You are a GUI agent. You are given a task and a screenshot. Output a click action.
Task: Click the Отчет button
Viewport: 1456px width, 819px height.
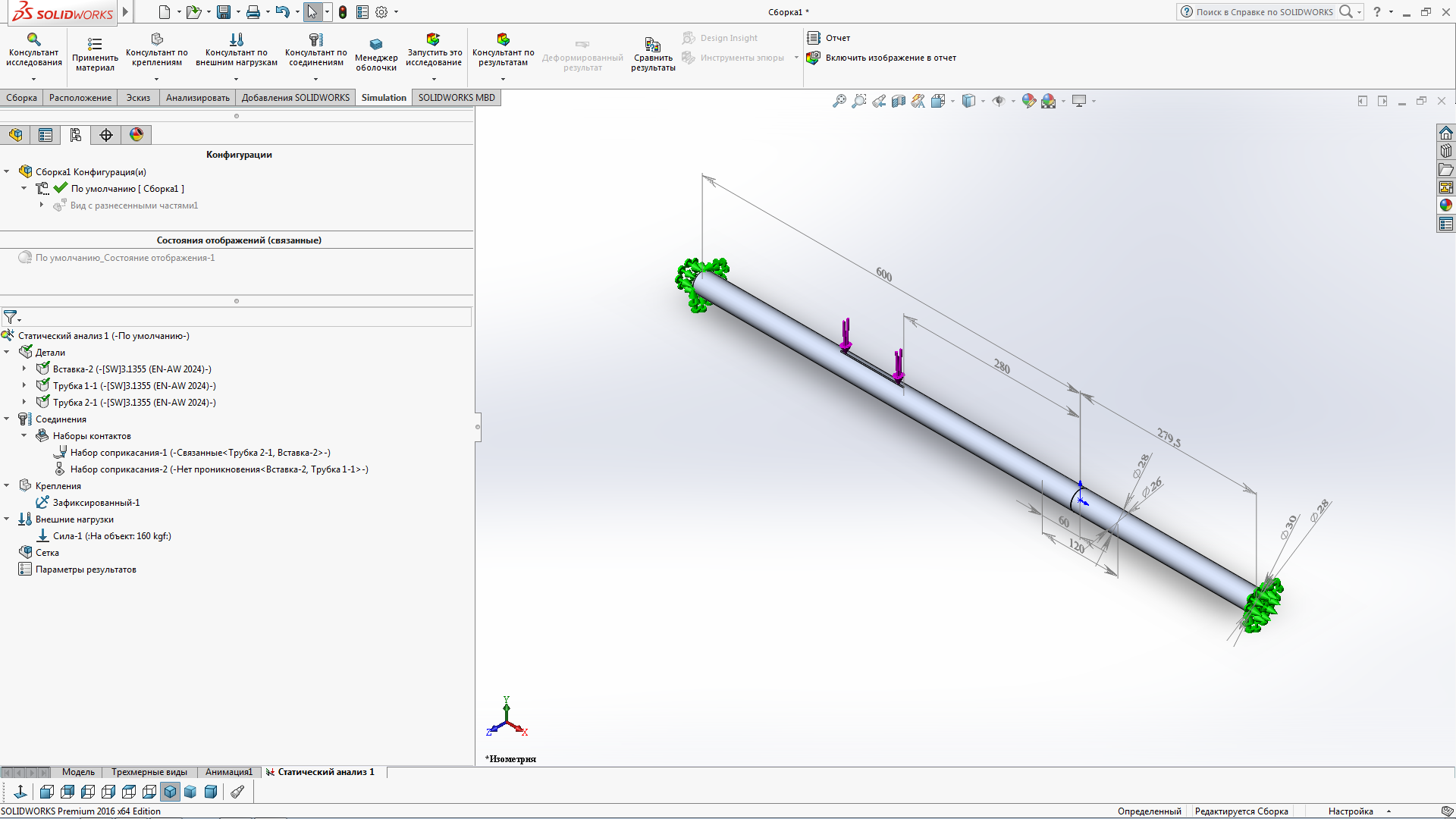(x=839, y=37)
